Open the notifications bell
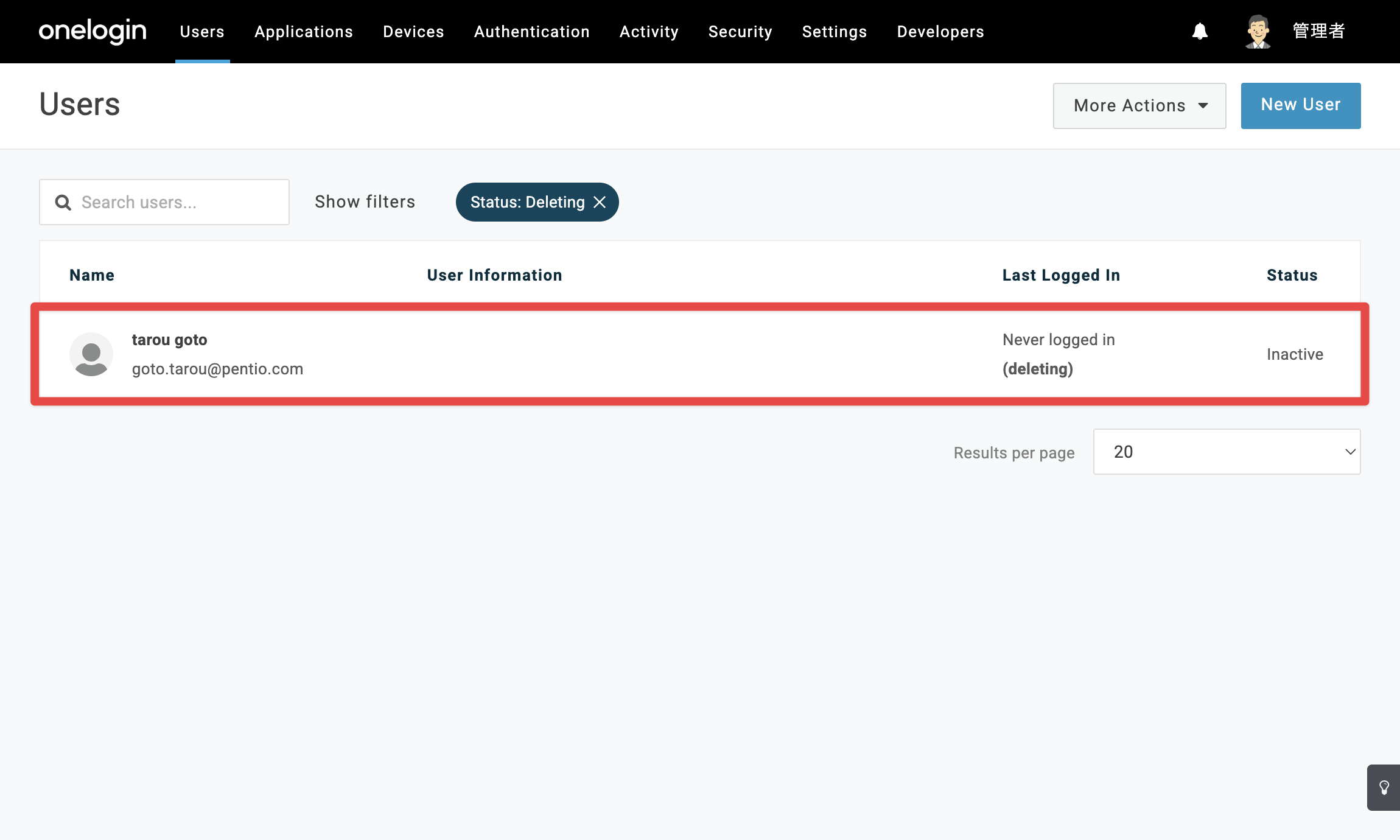Screen dimensions: 1400x840 pos(1200,31)
